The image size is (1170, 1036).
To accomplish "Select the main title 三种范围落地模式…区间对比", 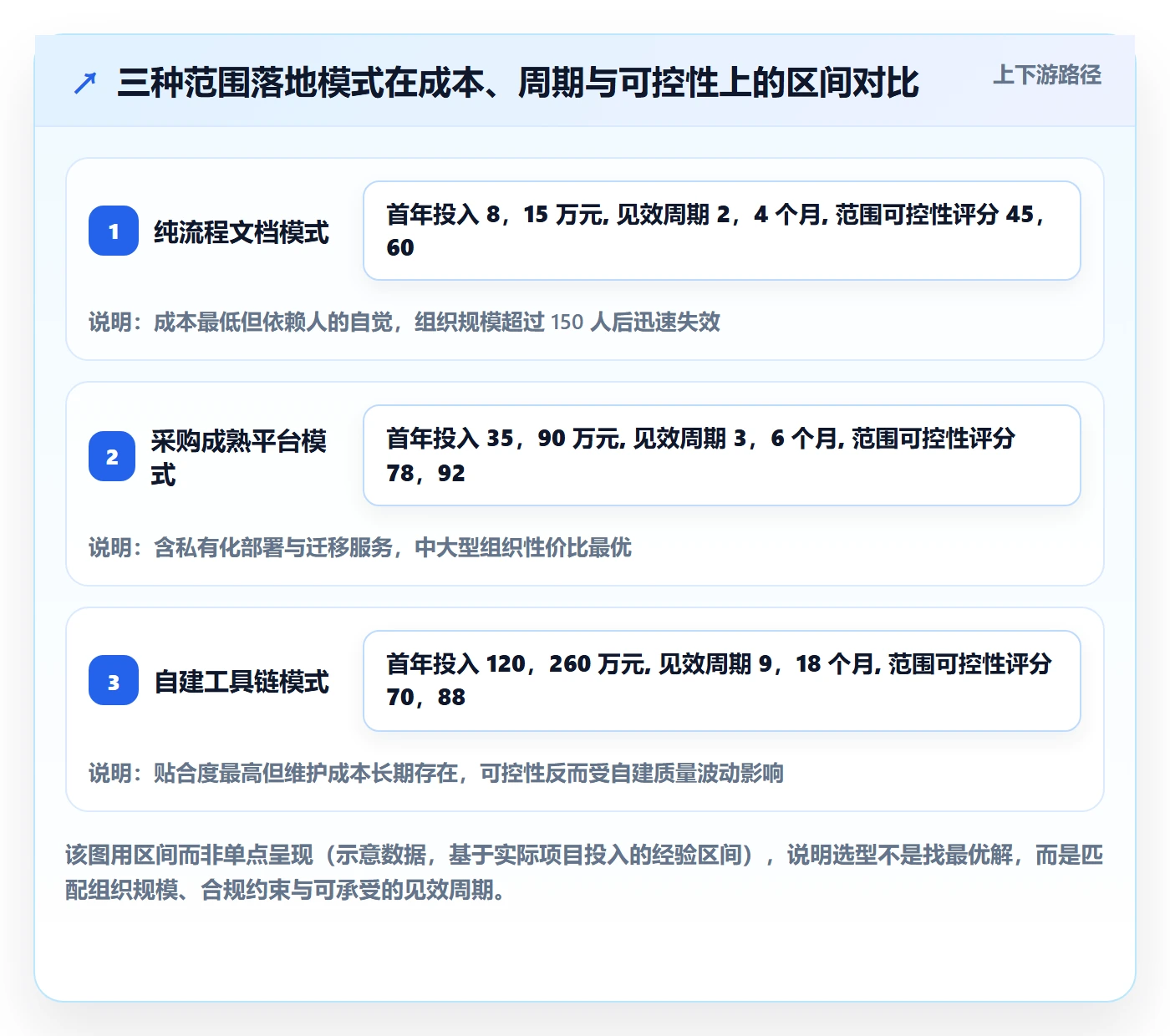I will [x=518, y=83].
